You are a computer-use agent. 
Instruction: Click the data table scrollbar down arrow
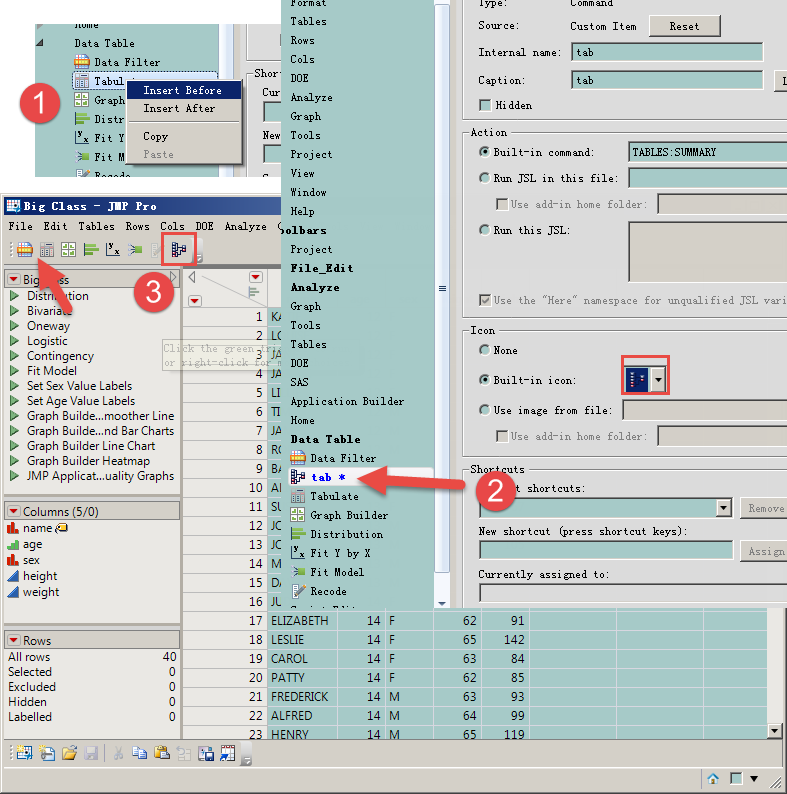pos(774,731)
